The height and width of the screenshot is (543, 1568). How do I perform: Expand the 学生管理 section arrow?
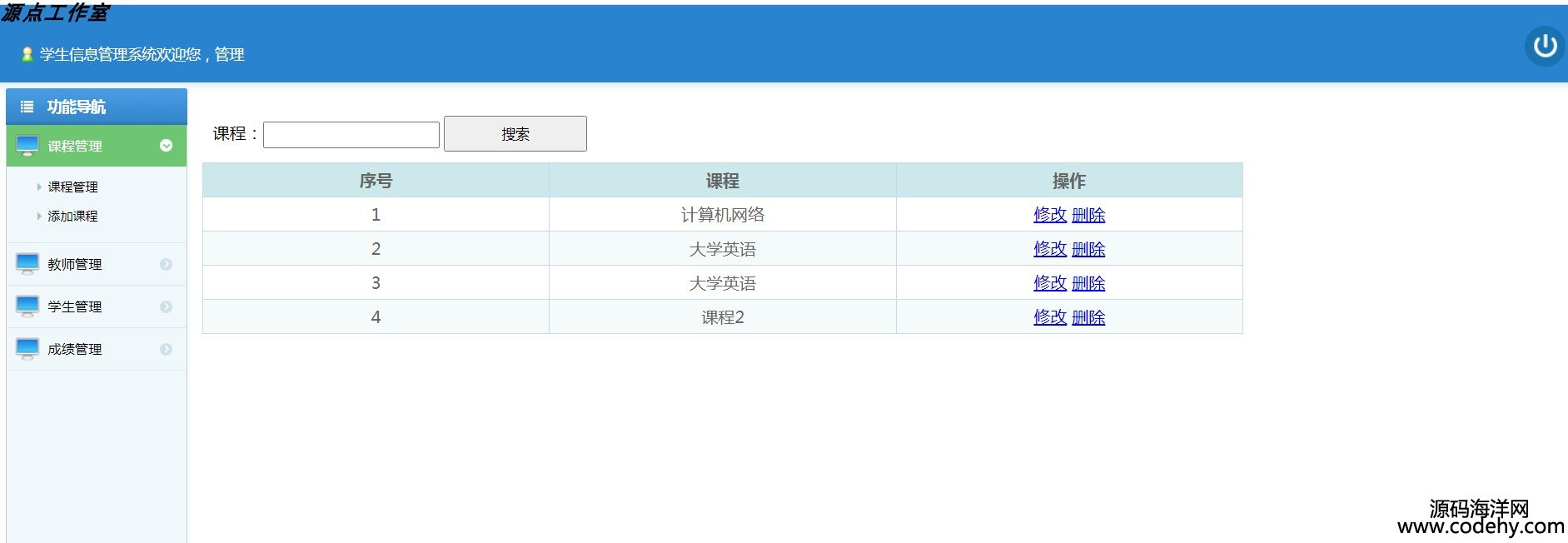[x=167, y=306]
